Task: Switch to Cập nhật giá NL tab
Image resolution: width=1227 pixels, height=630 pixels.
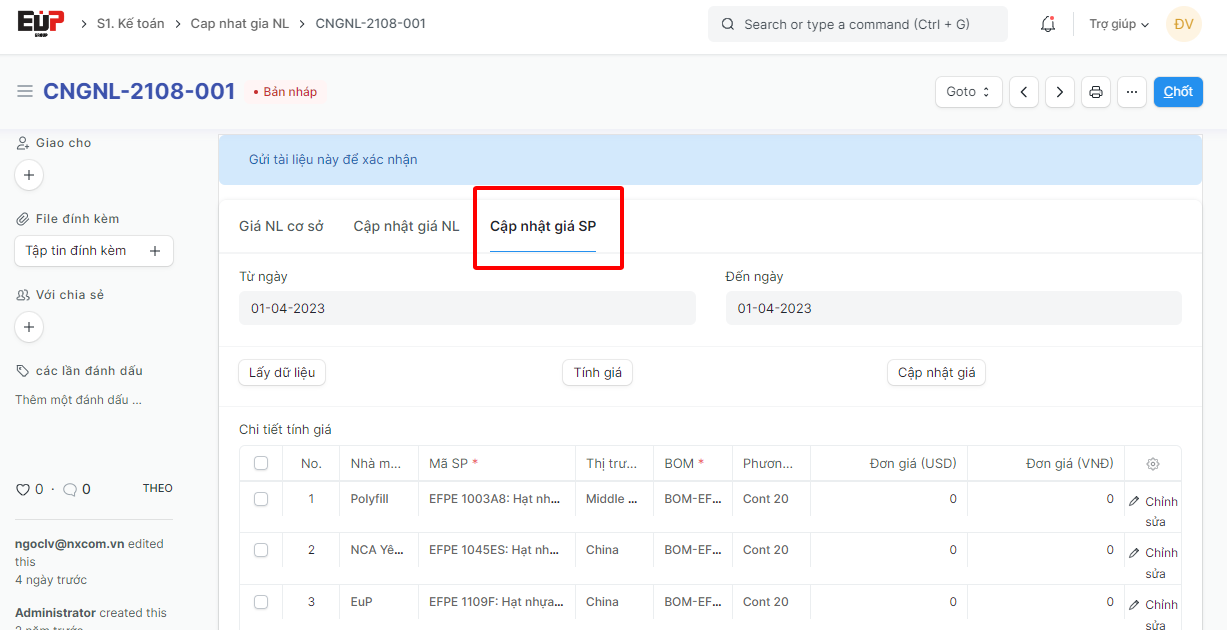Action: pos(406,227)
